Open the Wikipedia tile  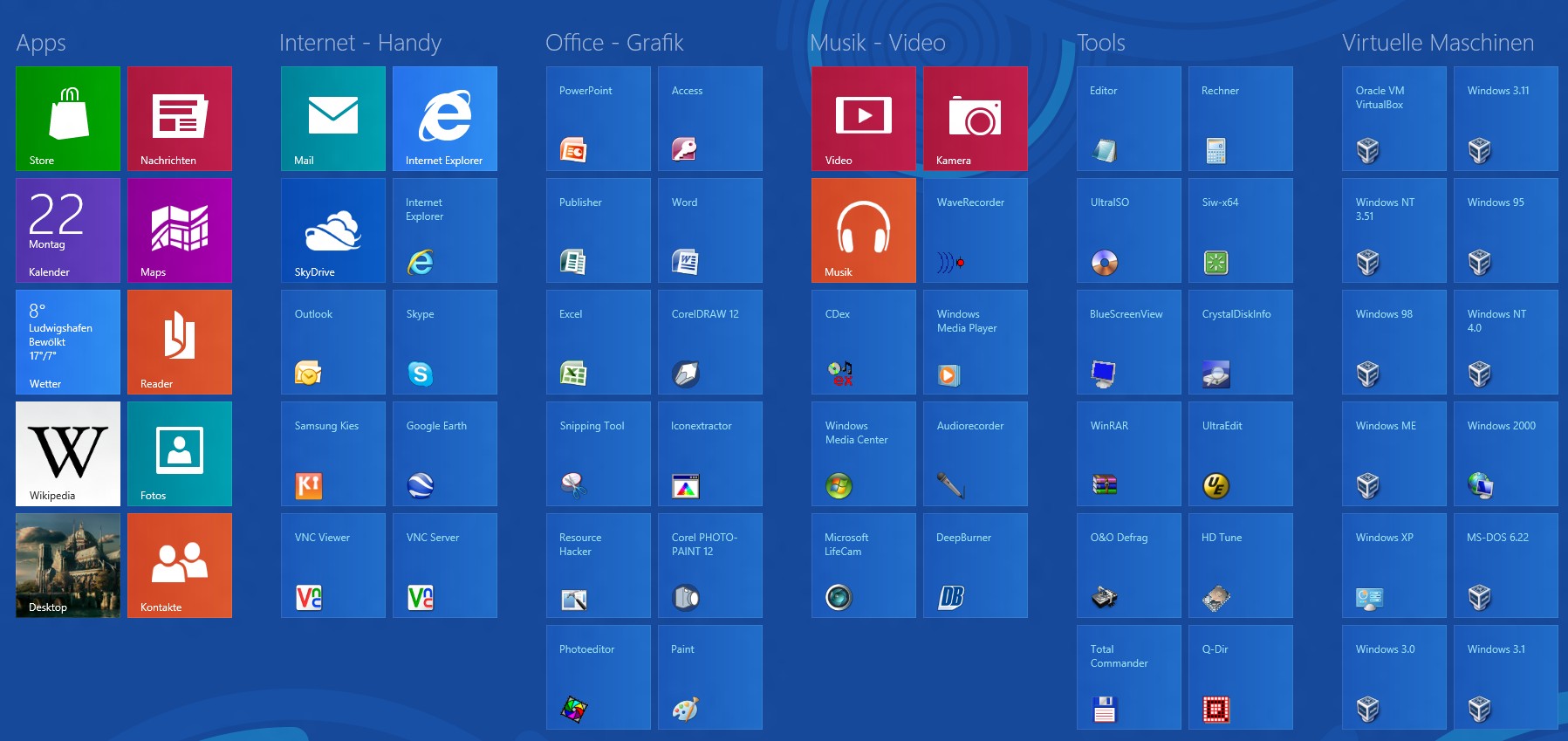(x=68, y=454)
